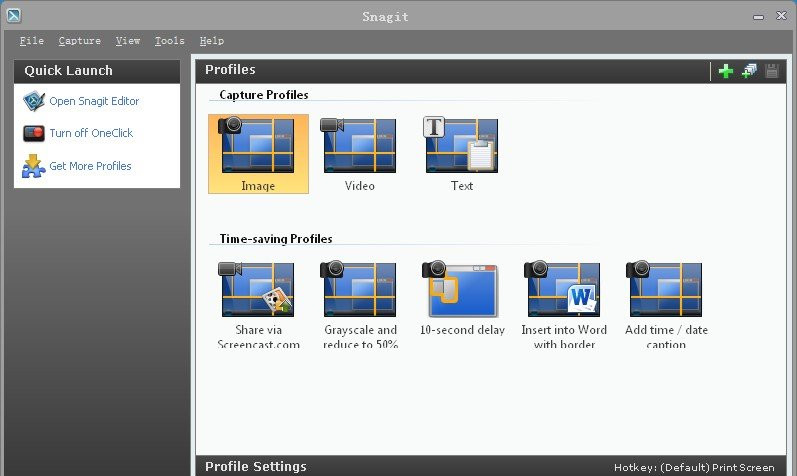The height and width of the screenshot is (476, 797).
Task: Click the Get More Profiles puzzle icon
Action: coord(34,166)
